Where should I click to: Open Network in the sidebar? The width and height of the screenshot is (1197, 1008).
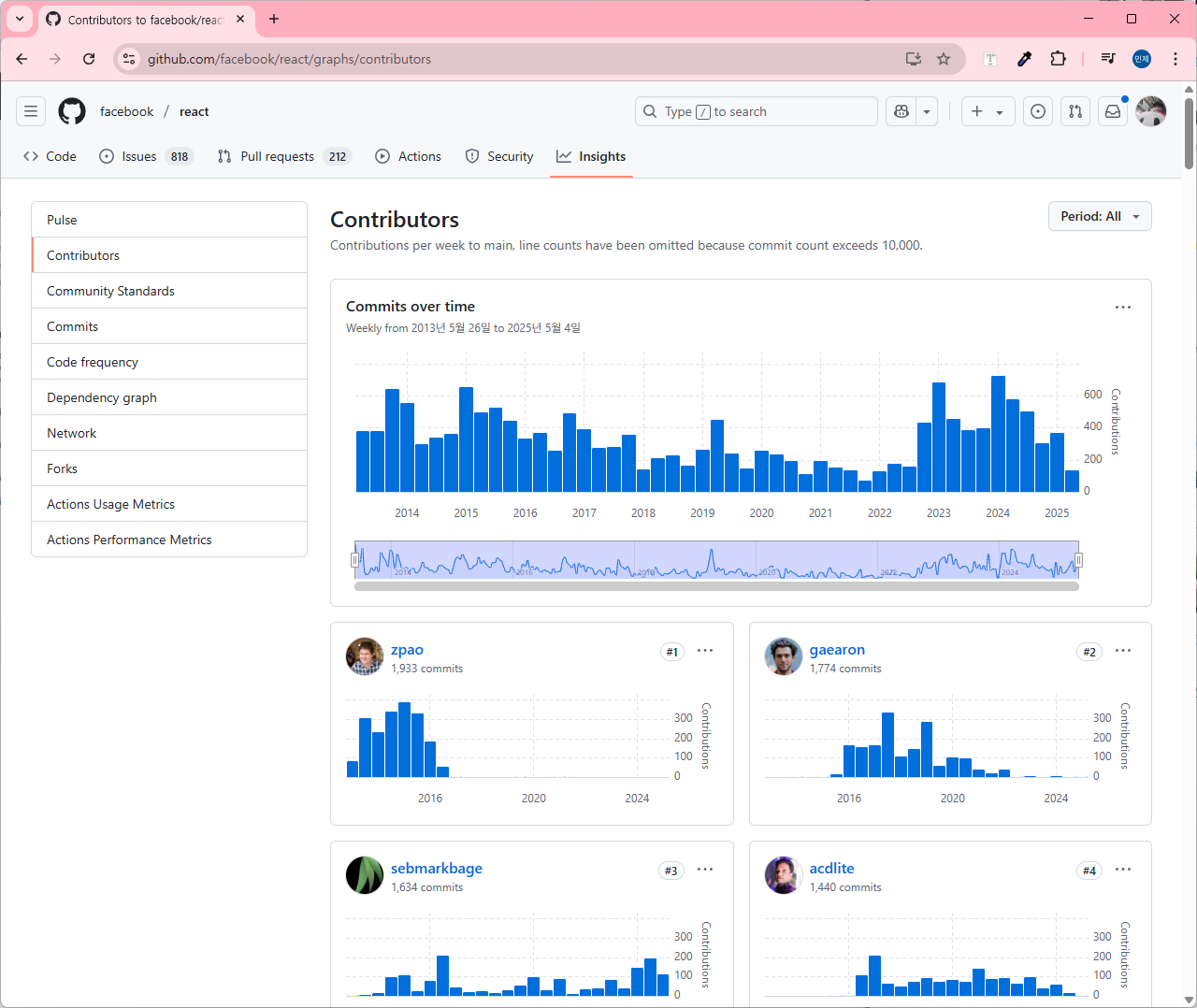[169, 433]
